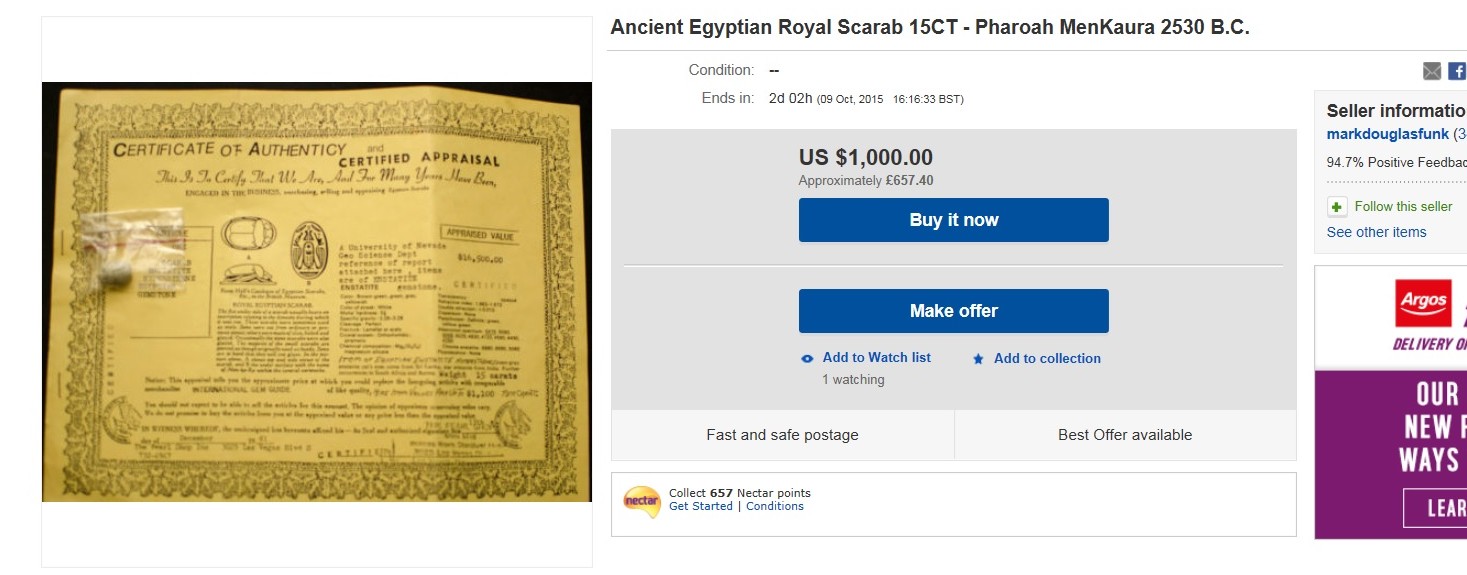Click the Follow this seller text
1467x575 pixels.
point(1403,207)
